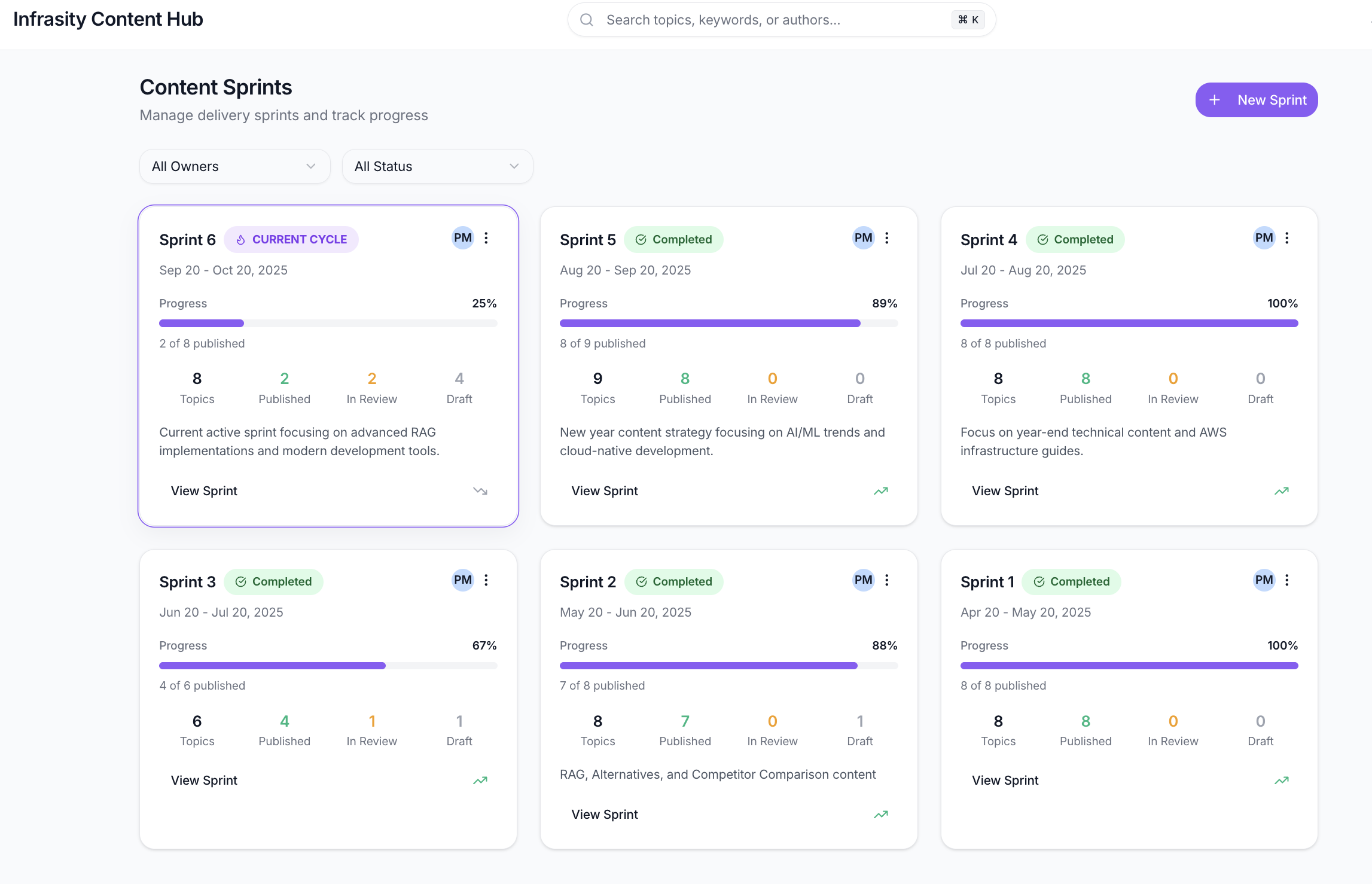Open View Sprint on Sprint 4

1005,490
